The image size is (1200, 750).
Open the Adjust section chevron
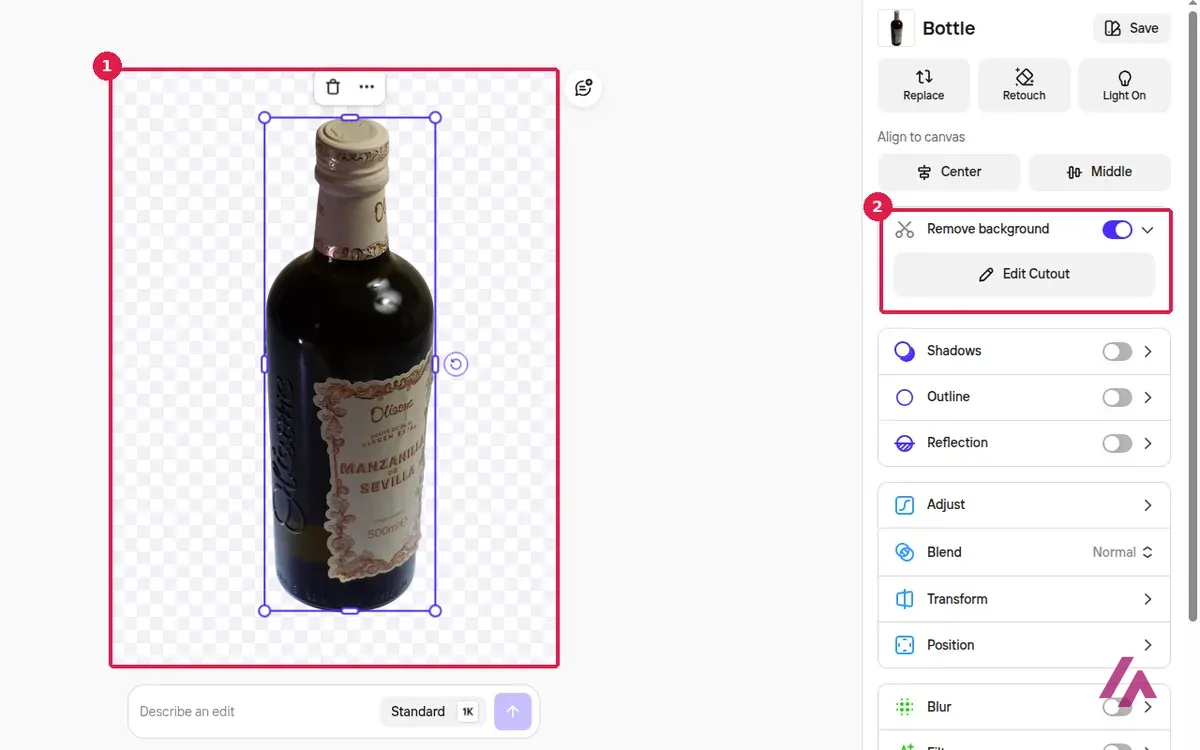pos(1148,505)
